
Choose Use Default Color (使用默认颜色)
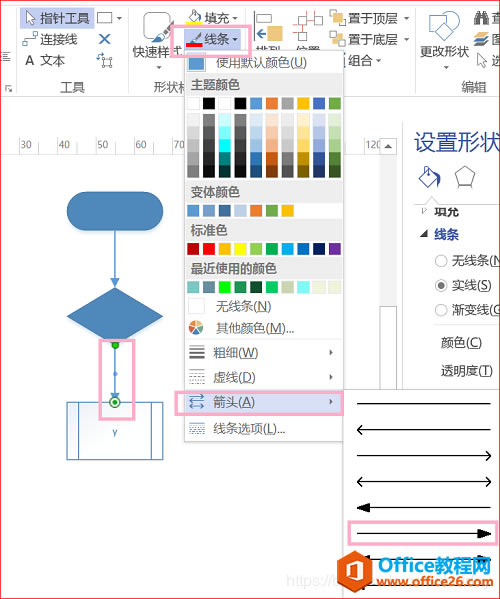point(264,63)
